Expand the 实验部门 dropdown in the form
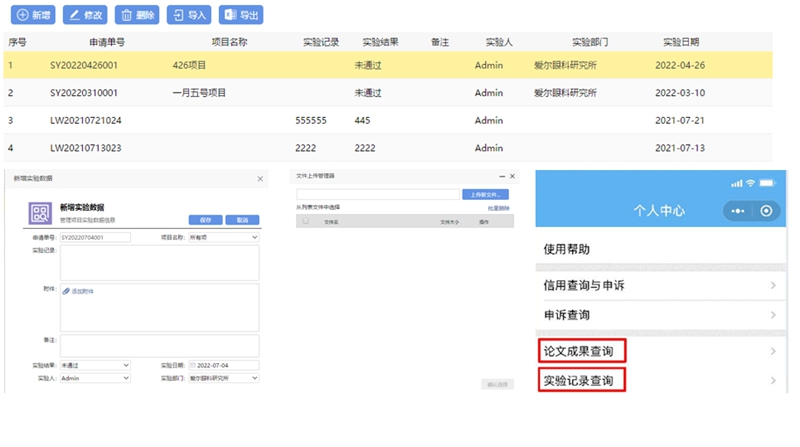Image resolution: width=800 pixels, height=447 pixels. click(223, 379)
